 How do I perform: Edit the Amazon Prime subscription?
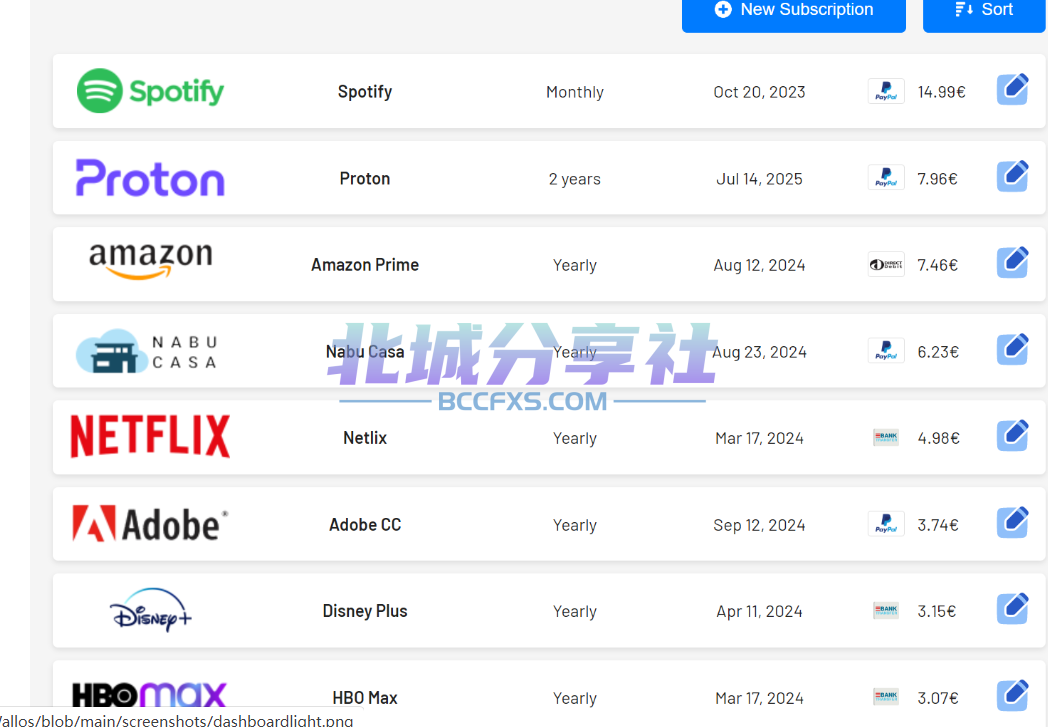(x=1012, y=263)
